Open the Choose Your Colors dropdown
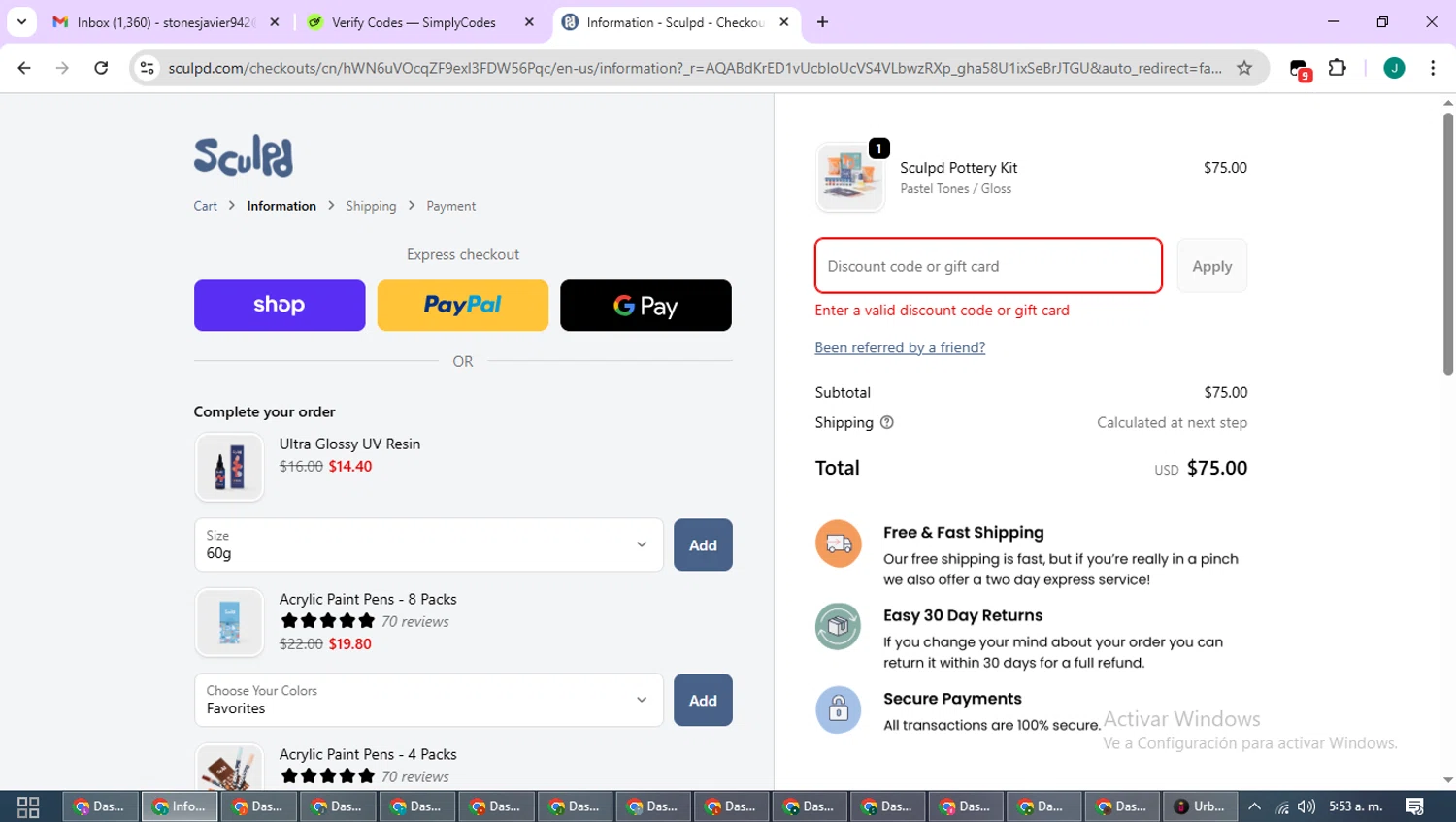Viewport: 1456px width, 822px height. coord(428,700)
